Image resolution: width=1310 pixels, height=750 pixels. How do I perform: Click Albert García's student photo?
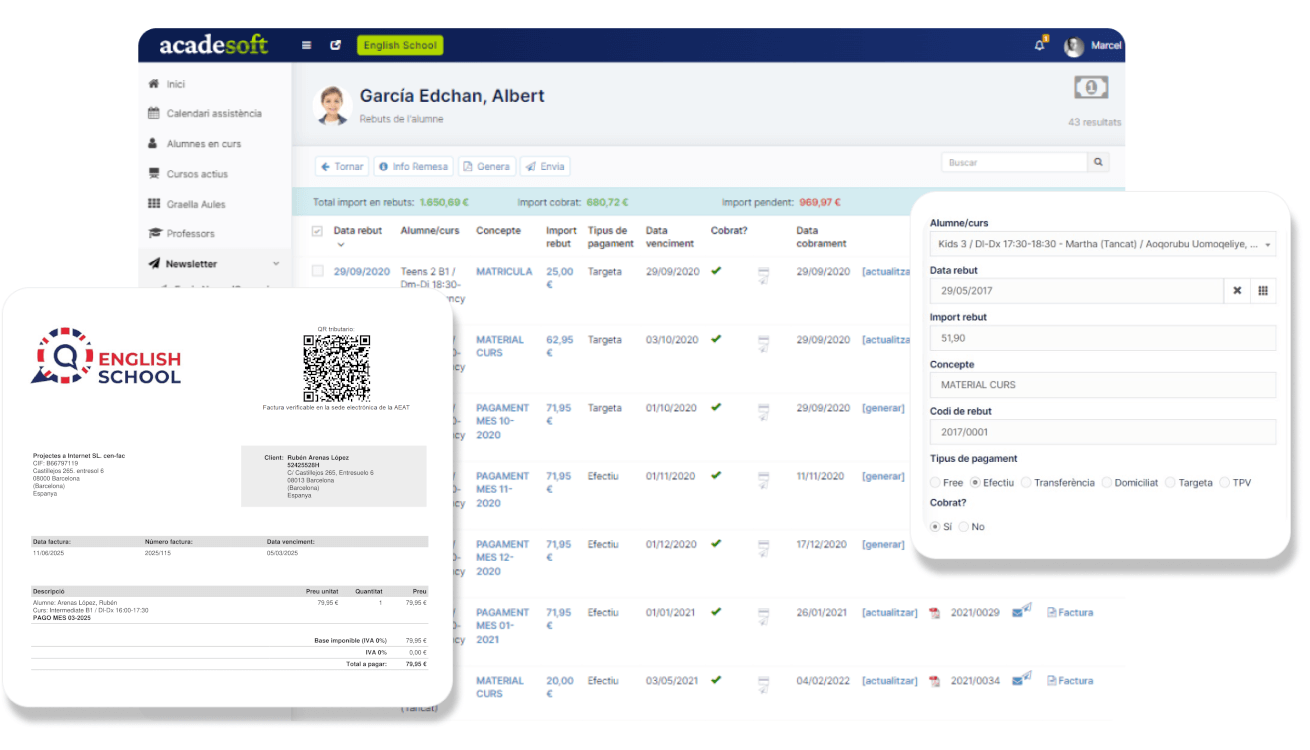click(x=331, y=105)
